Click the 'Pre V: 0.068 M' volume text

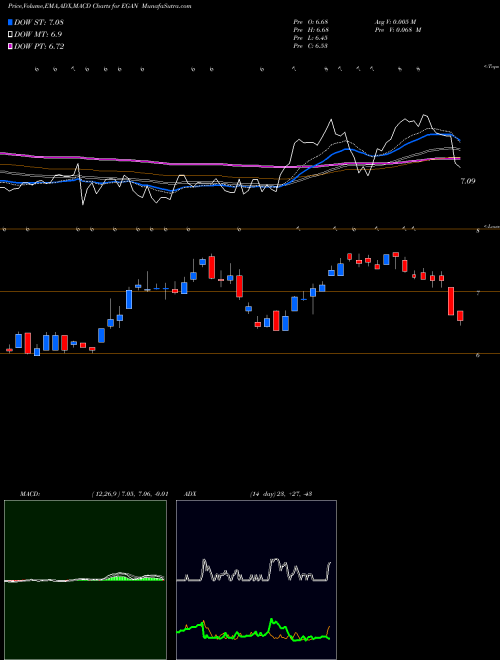pos(397,30)
